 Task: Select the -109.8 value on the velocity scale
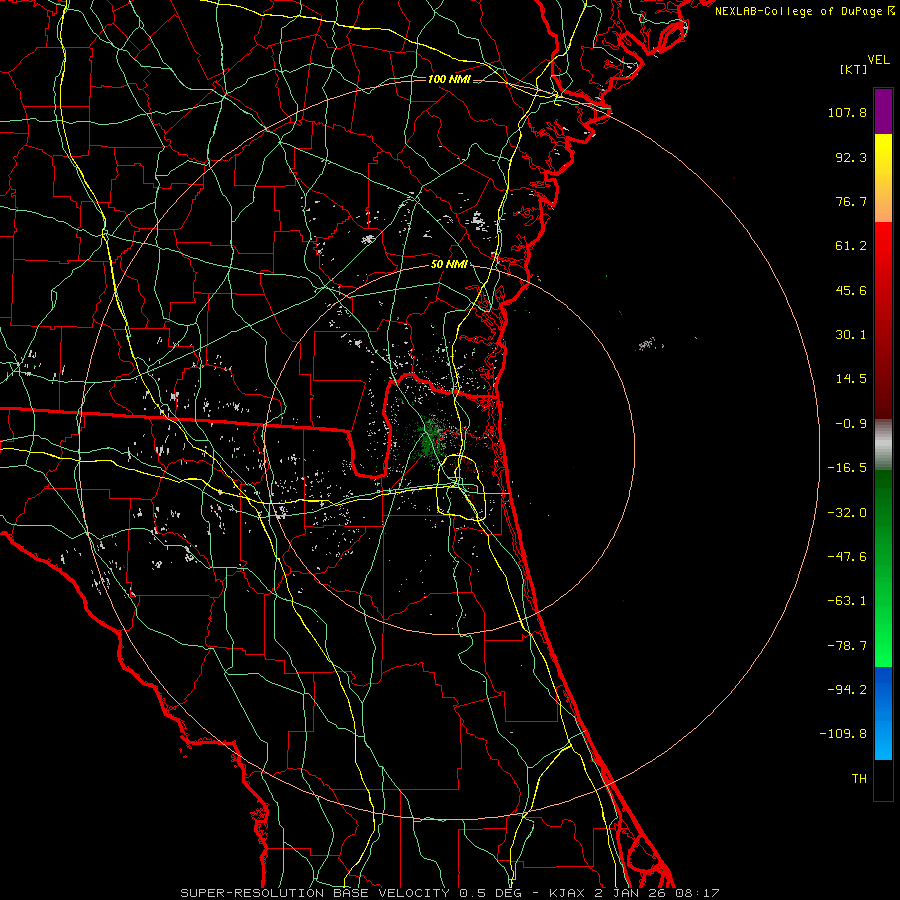pos(844,734)
